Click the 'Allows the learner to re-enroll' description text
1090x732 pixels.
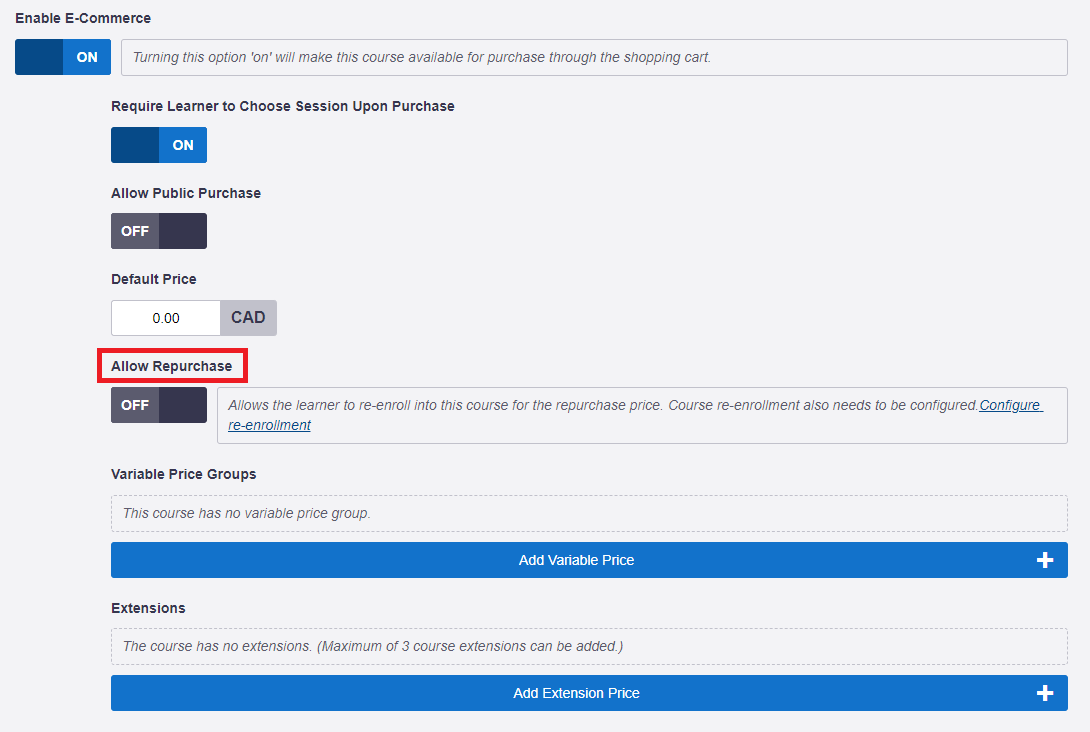tap(603, 405)
